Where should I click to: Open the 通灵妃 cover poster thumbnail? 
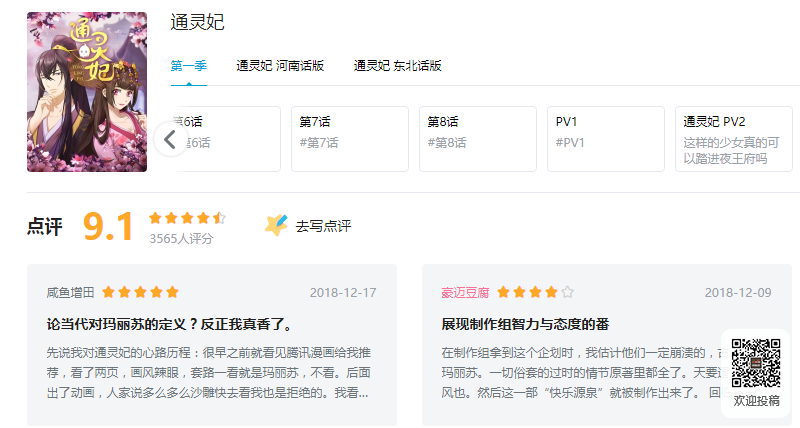87,91
